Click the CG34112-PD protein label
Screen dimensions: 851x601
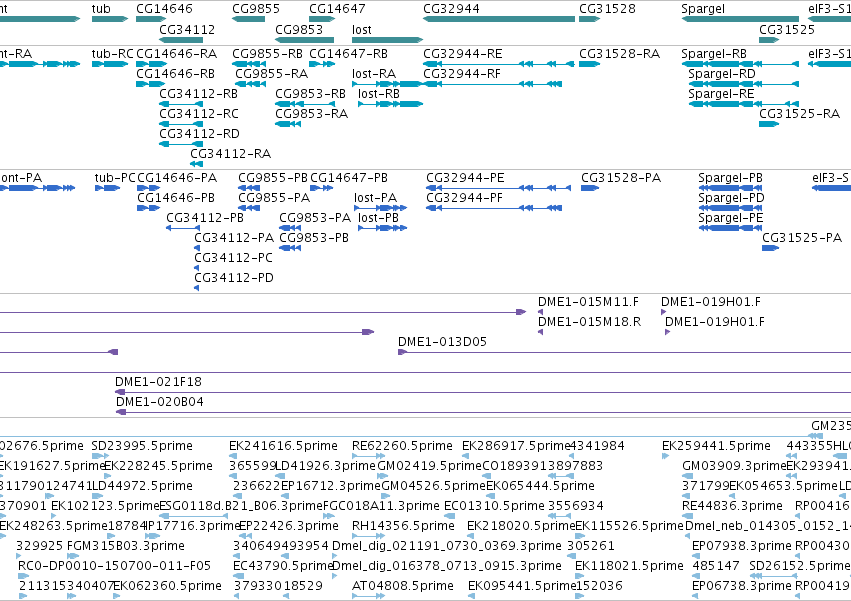point(234,278)
